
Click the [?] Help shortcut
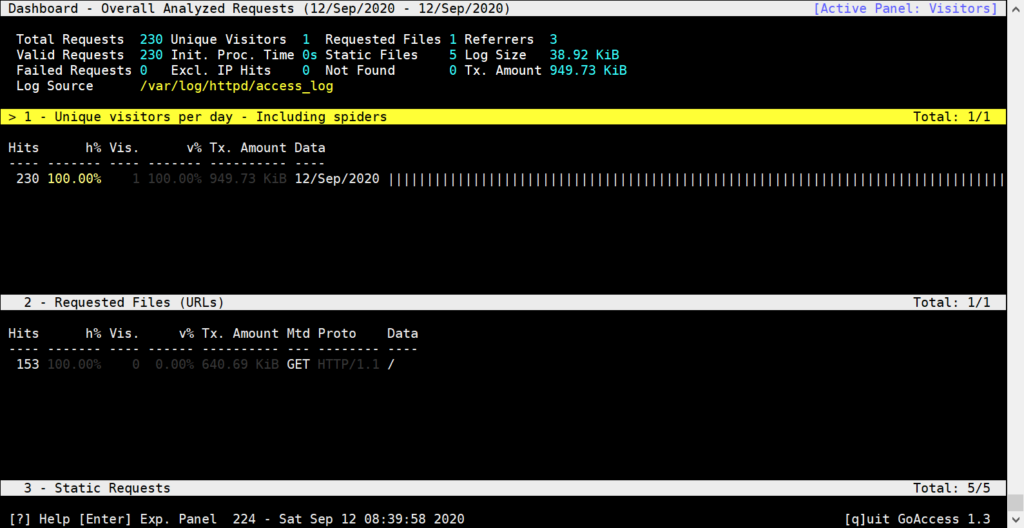[x=37, y=519]
